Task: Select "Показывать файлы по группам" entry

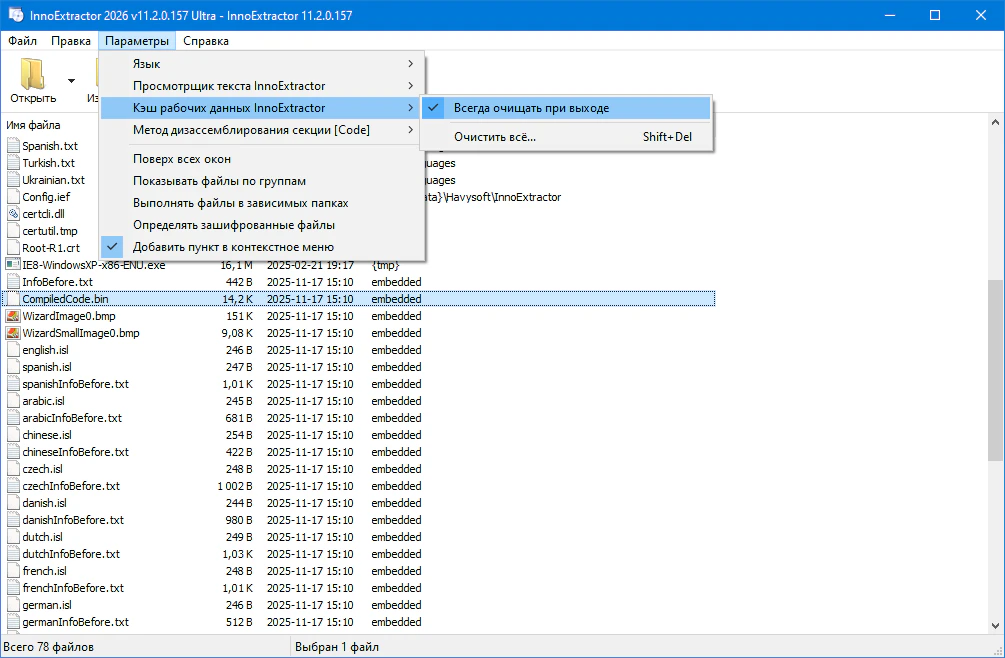Action: 219,181
